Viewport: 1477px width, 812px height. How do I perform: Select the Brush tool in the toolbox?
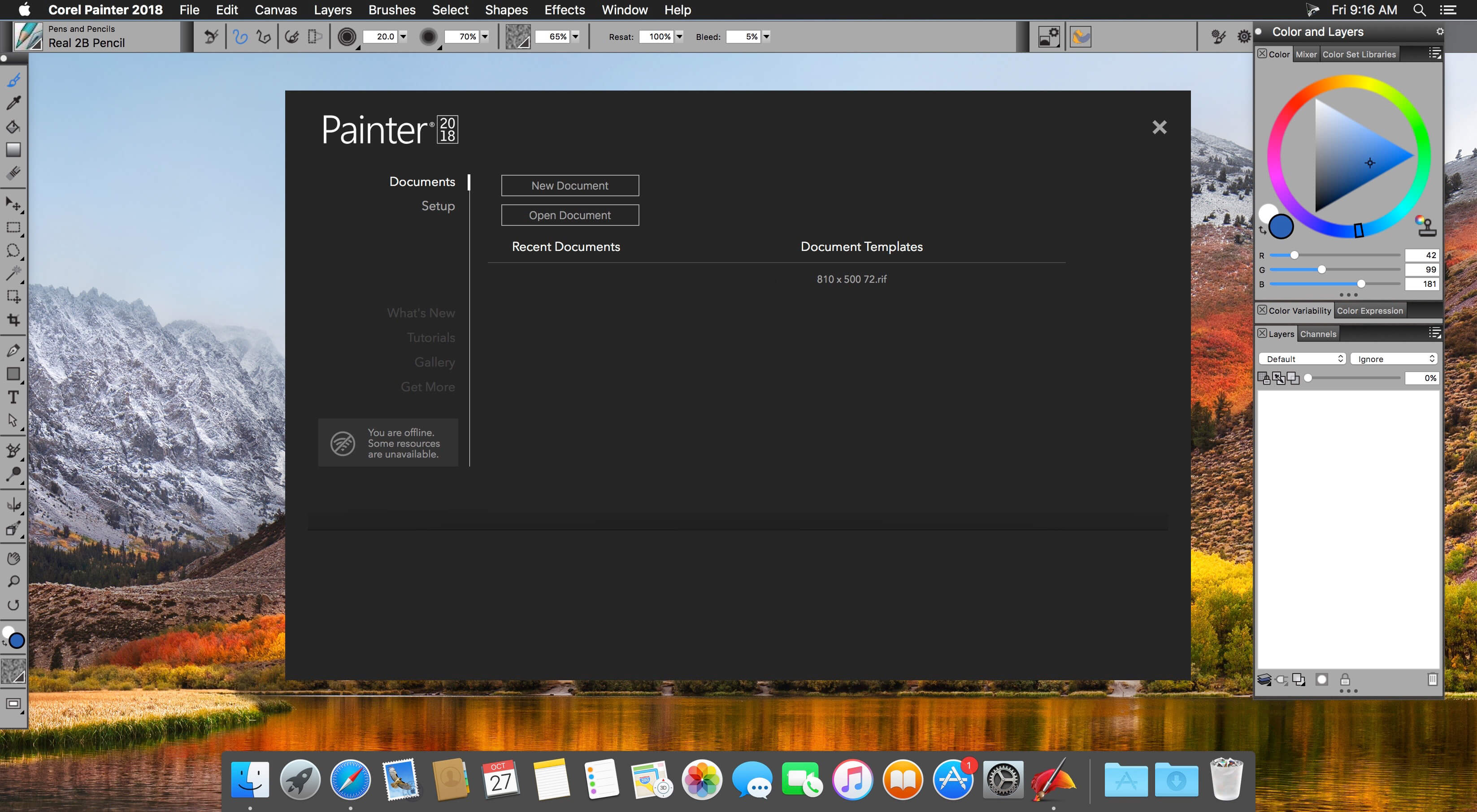[x=14, y=80]
